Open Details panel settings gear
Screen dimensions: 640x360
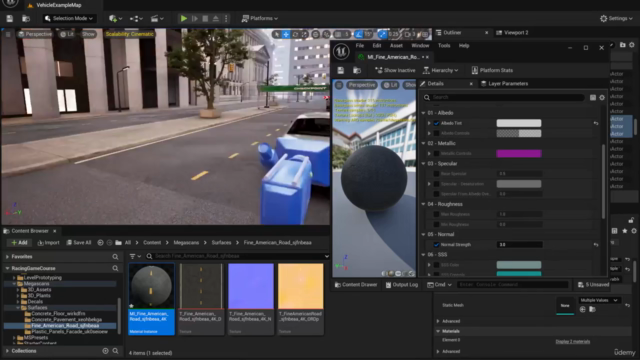coord(602,98)
